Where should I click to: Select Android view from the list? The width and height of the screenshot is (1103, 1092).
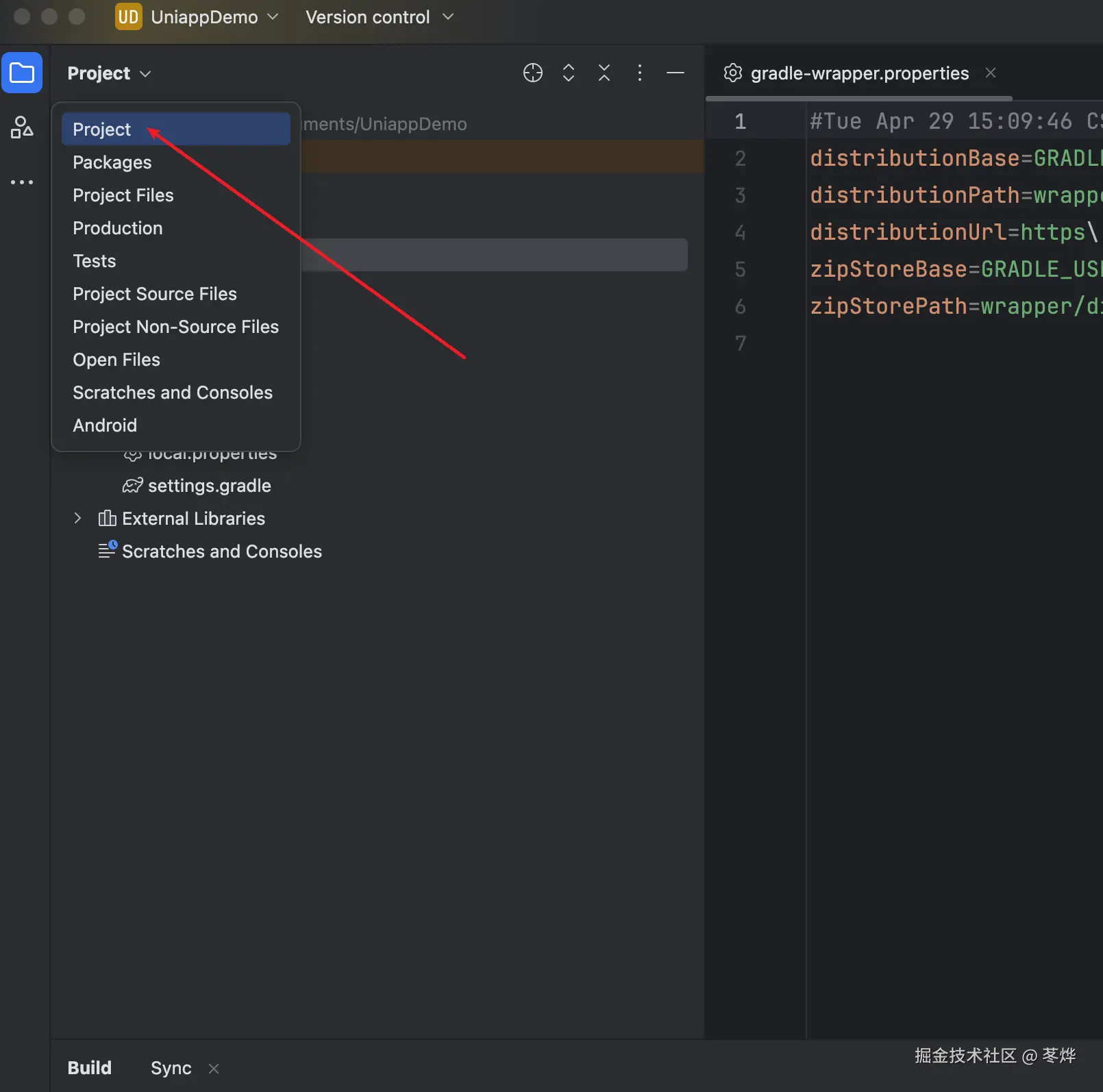(x=105, y=425)
